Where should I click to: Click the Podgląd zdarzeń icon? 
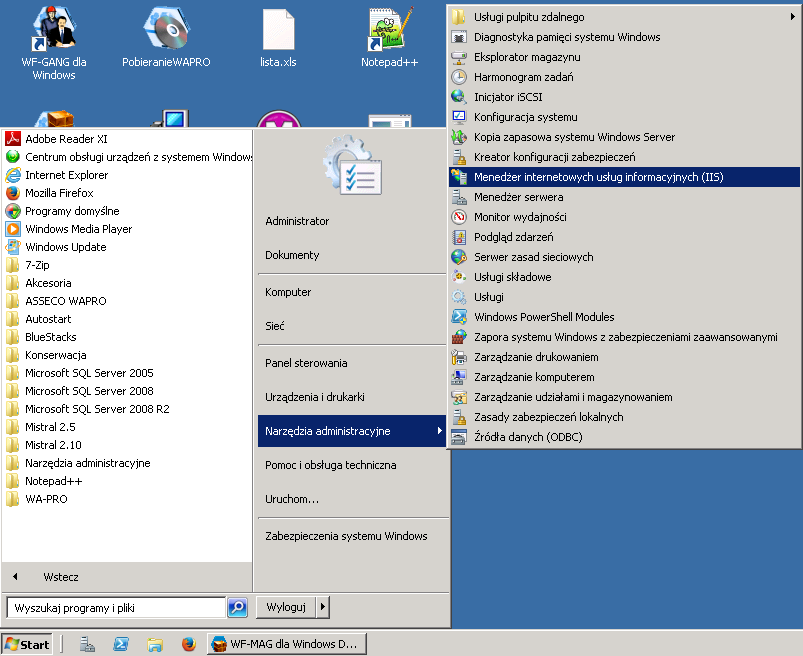459,237
